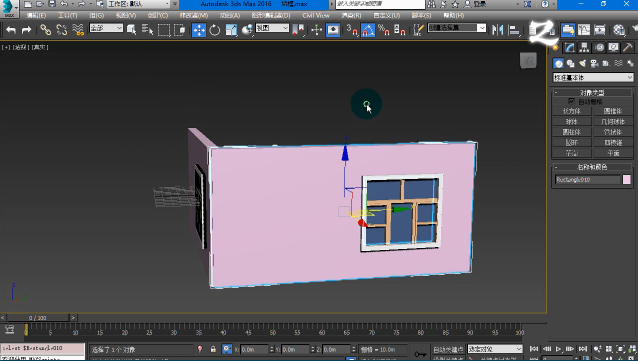
Task: Click the Align tool icon
Action: [514, 30]
